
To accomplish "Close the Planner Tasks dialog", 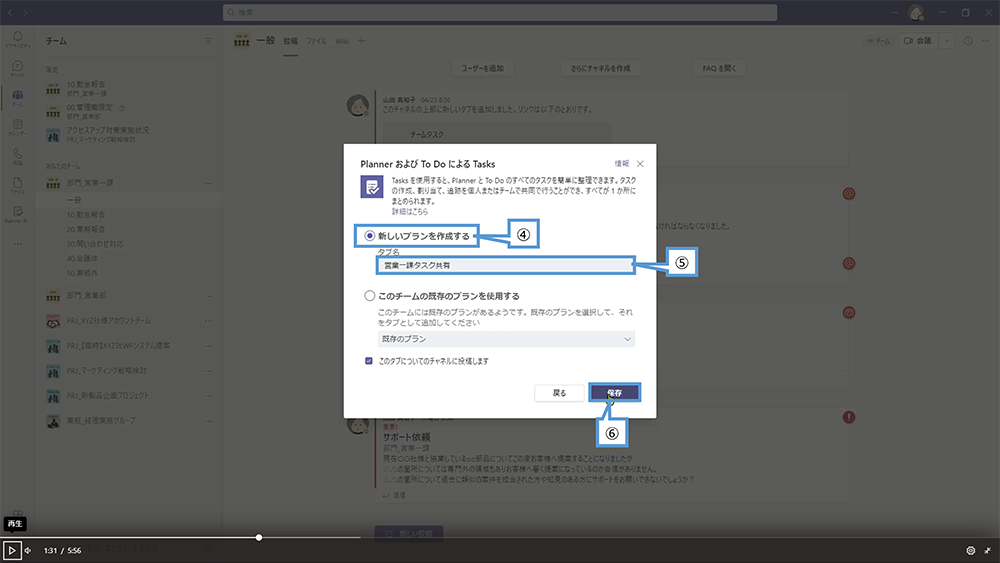I will (x=640, y=164).
